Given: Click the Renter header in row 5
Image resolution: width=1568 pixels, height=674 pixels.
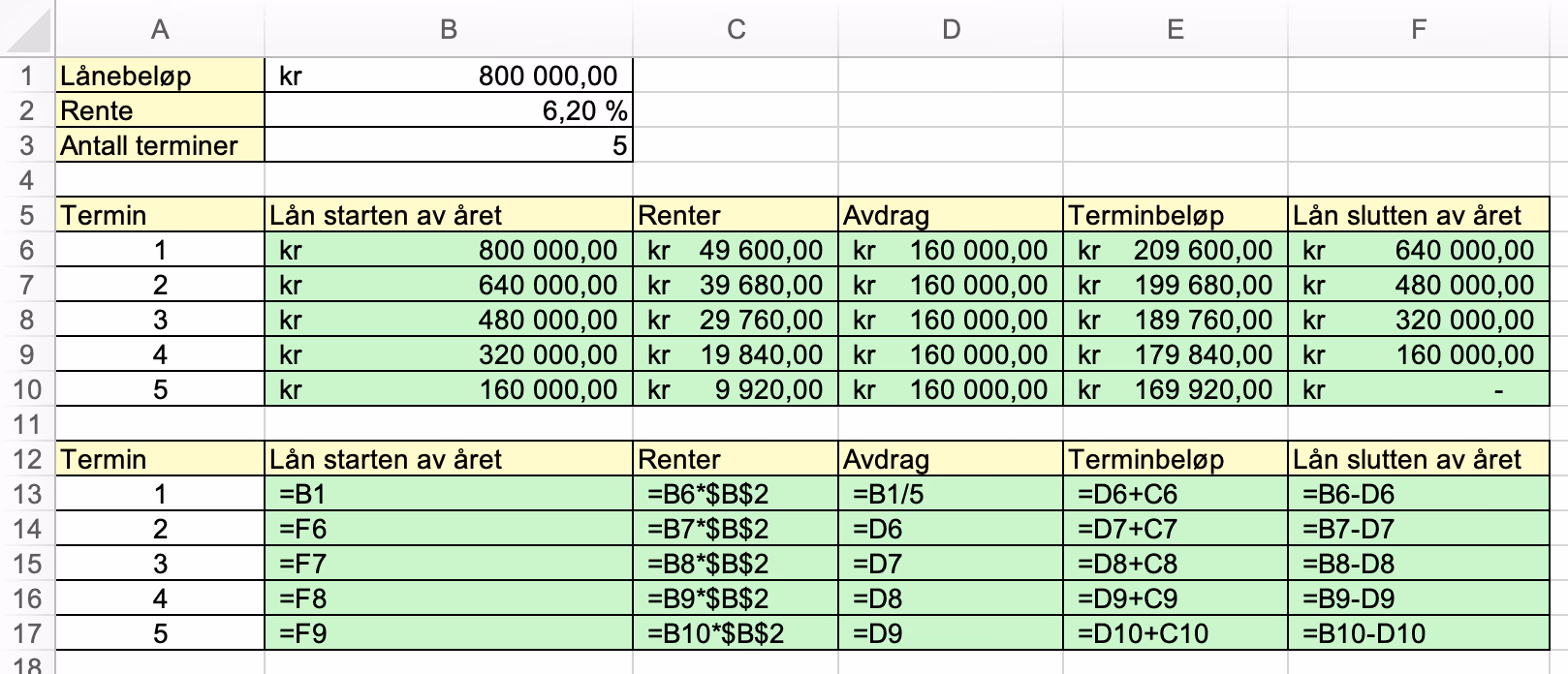Looking at the screenshot, I should point(736,215).
